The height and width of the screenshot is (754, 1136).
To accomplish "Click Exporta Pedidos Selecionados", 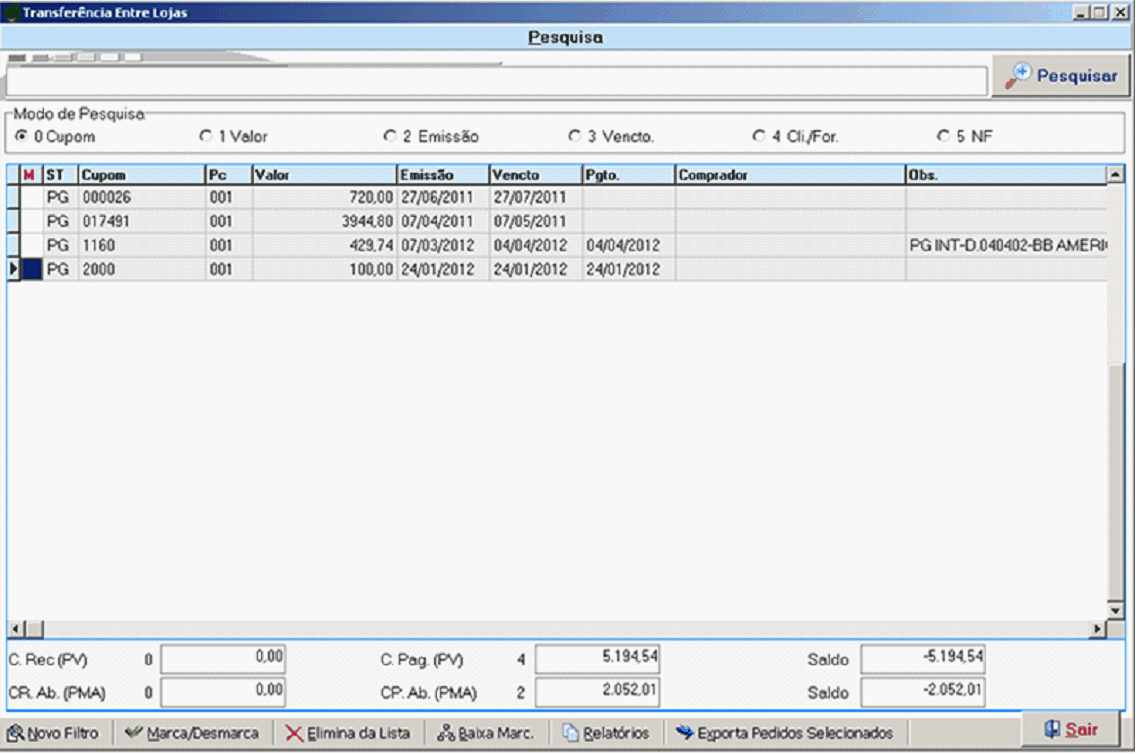I will (x=784, y=733).
